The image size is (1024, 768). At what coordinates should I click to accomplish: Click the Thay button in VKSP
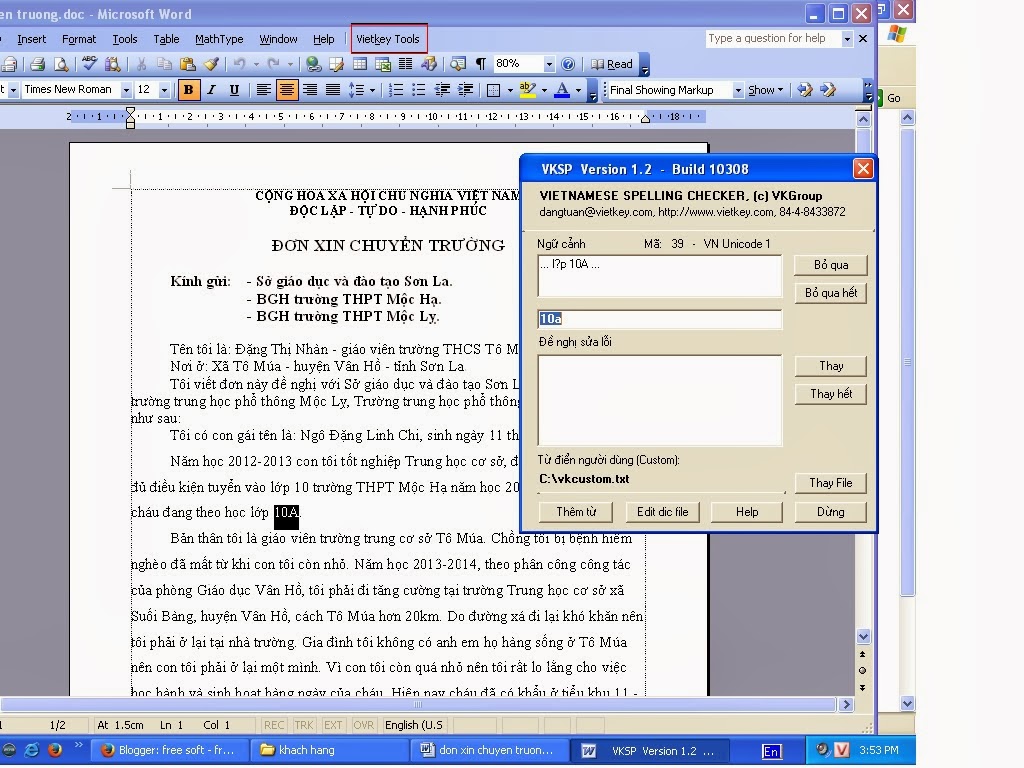[831, 366]
